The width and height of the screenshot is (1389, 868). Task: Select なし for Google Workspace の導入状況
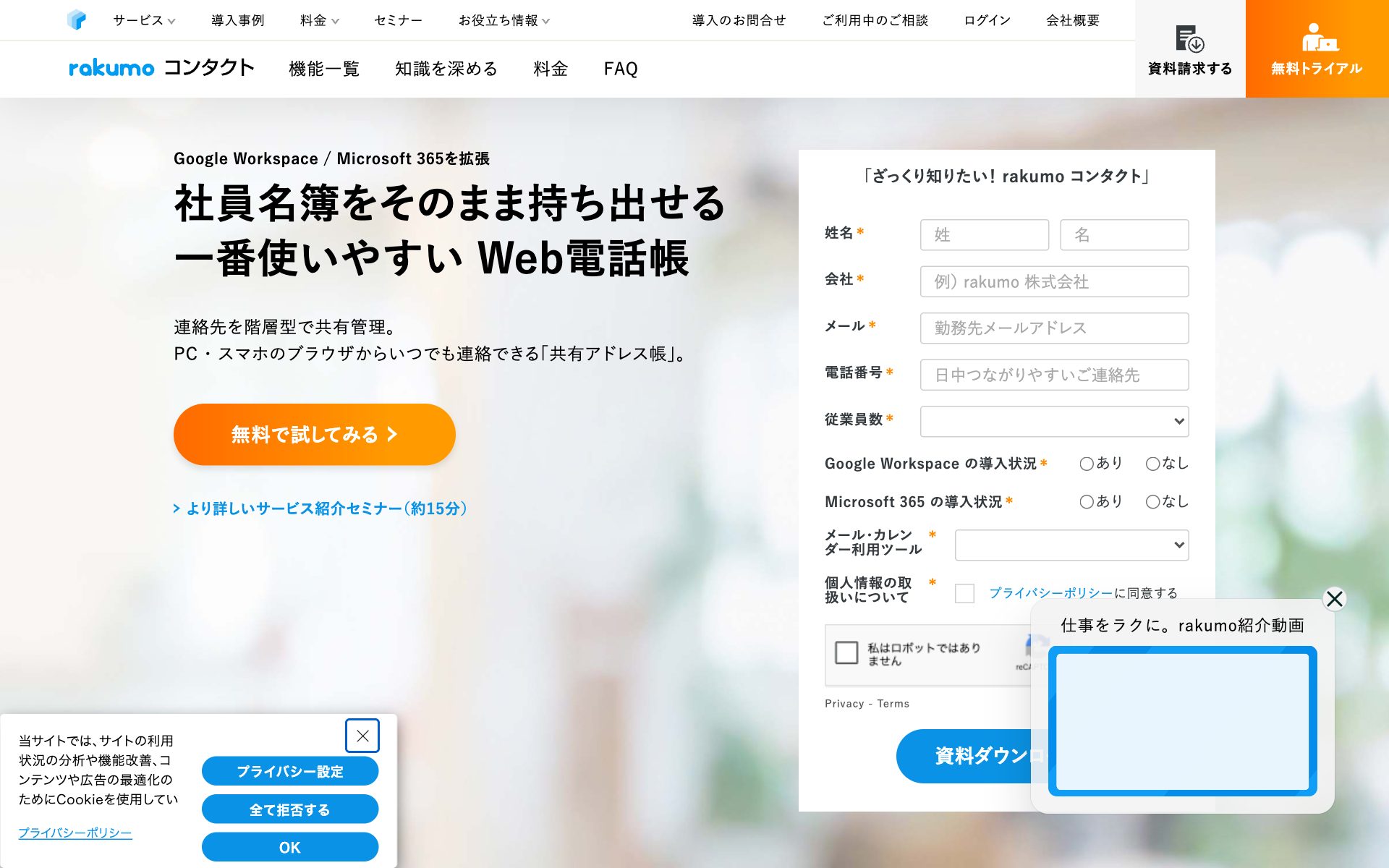(x=1152, y=464)
